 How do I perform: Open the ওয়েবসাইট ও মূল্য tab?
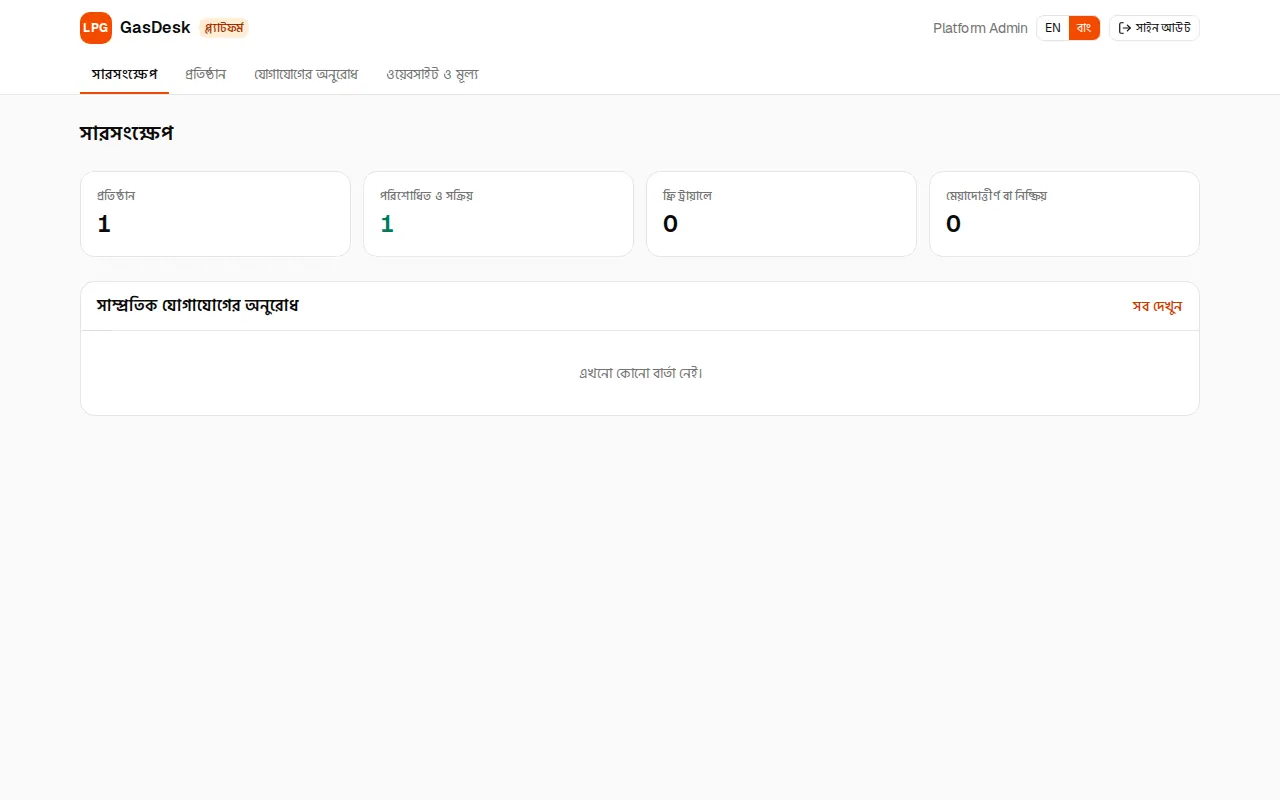432,75
